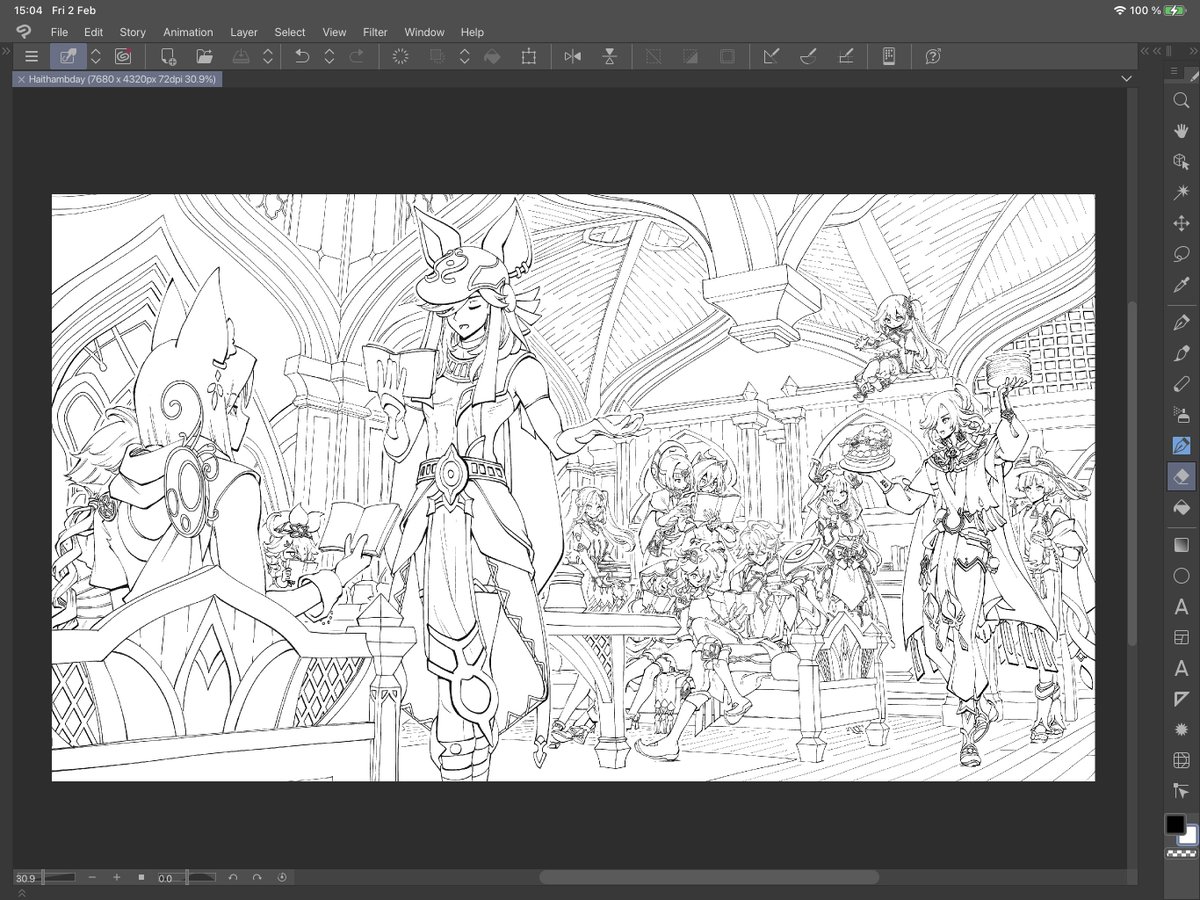Select the Move layer arrows tool

tap(1180, 224)
